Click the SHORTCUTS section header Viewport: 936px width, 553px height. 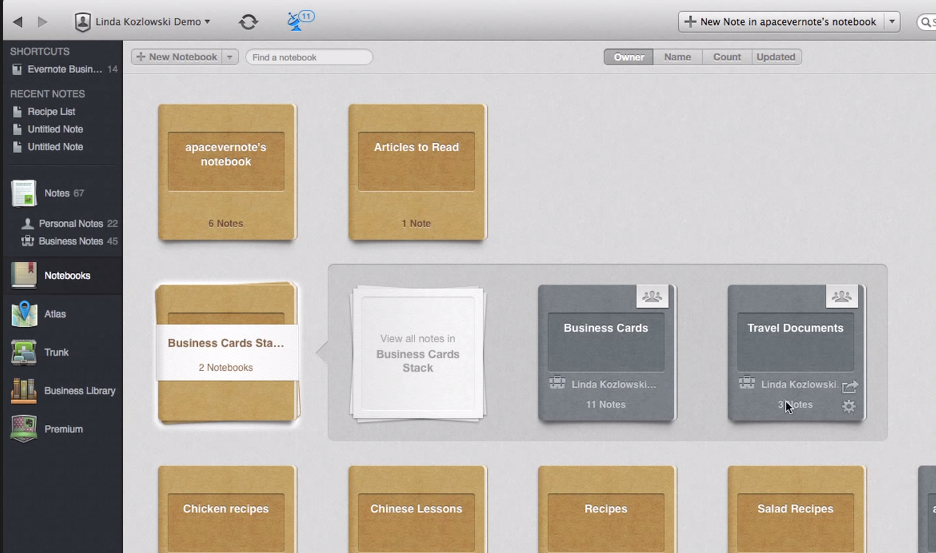[x=40, y=51]
